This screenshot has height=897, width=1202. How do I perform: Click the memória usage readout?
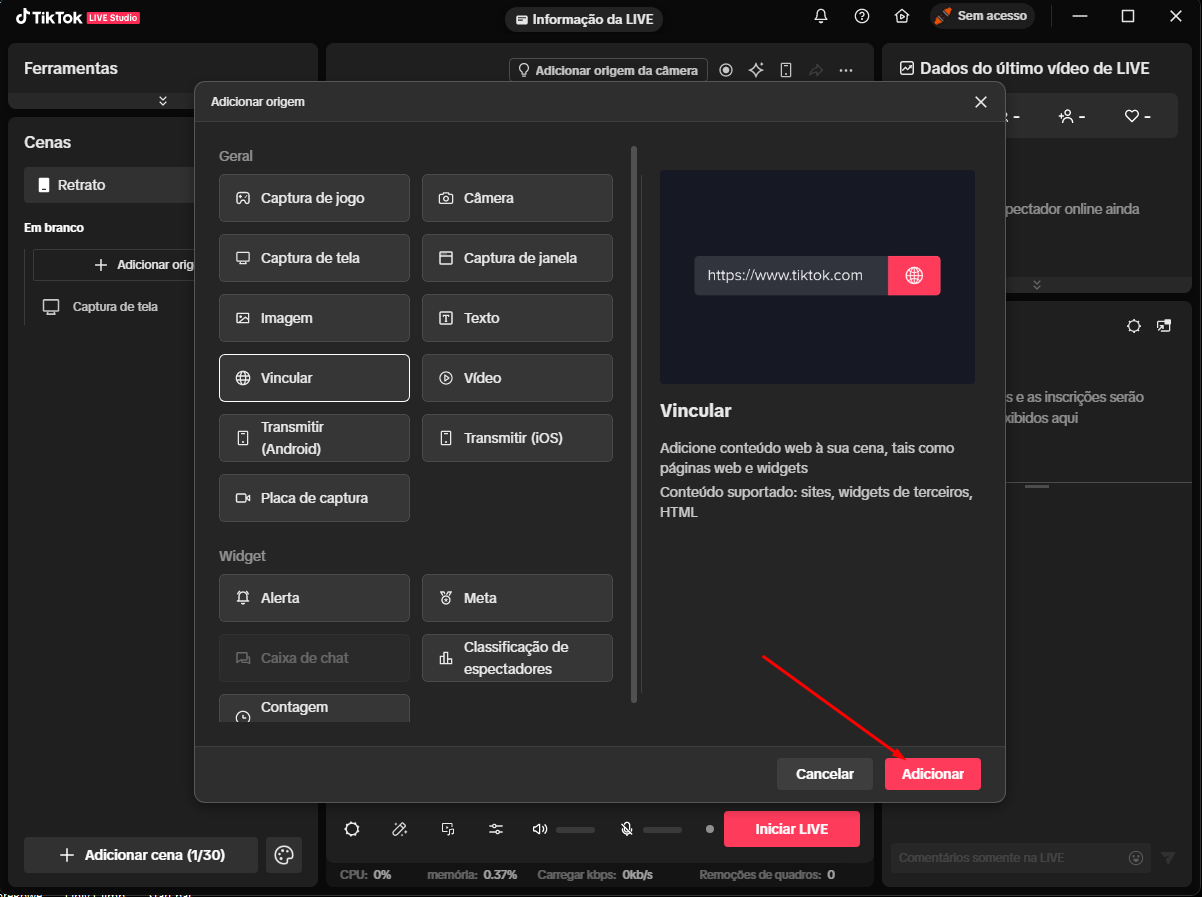click(x=472, y=875)
